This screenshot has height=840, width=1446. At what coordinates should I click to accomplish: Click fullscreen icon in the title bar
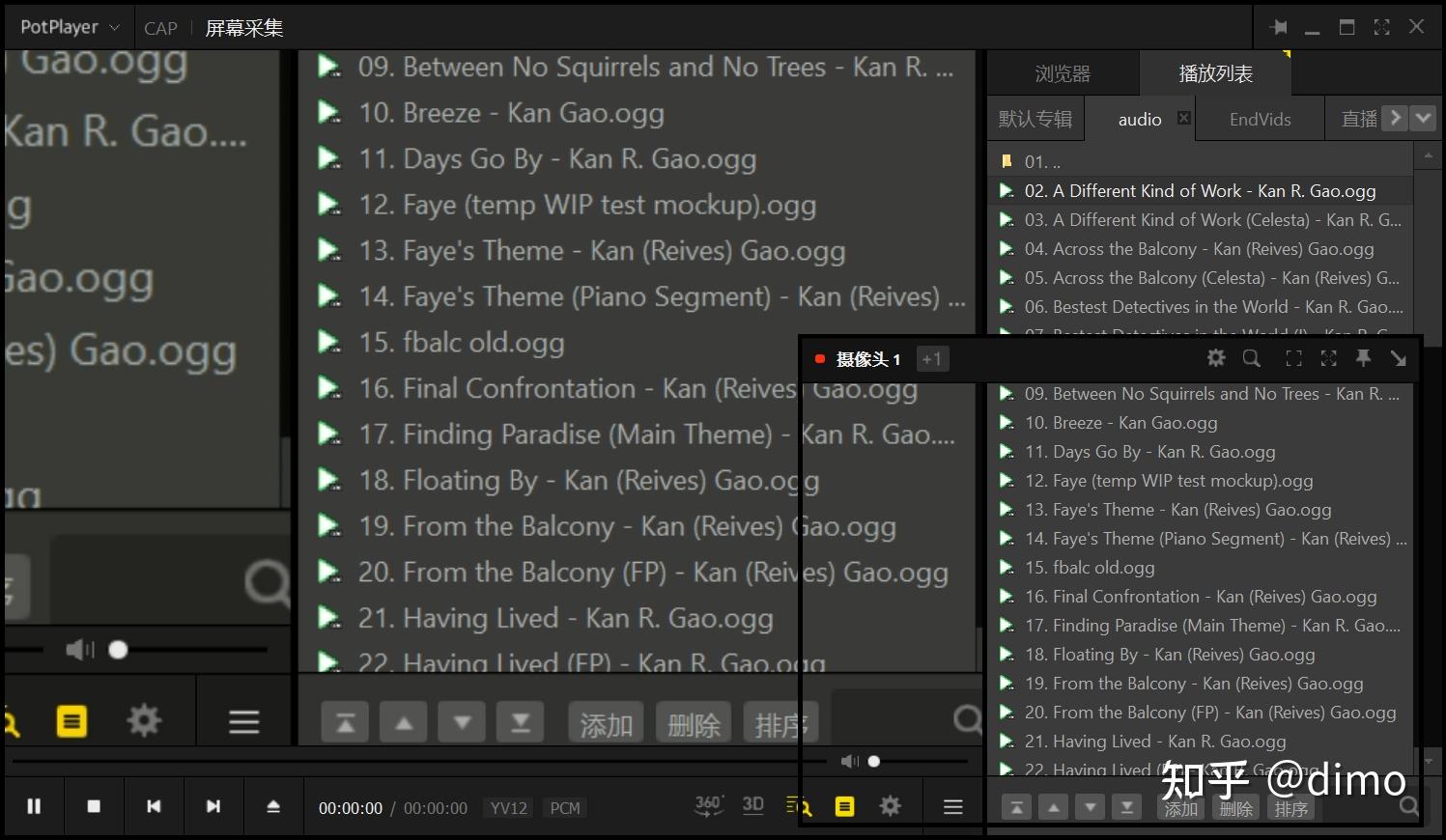(1381, 27)
